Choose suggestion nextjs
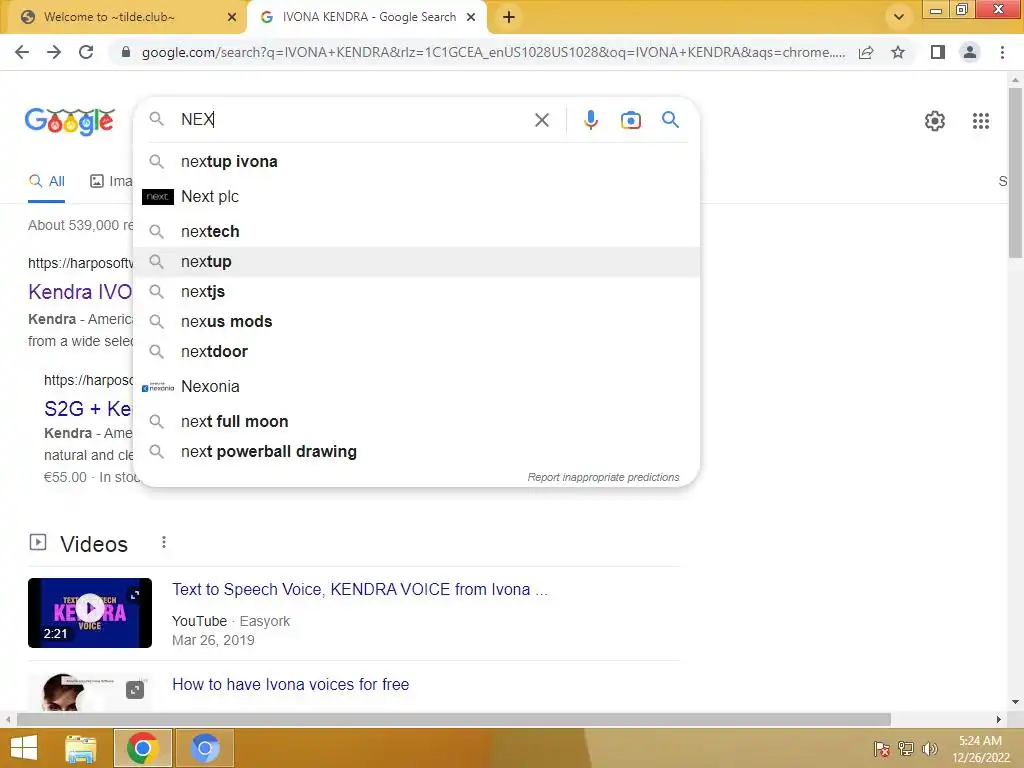Viewport: 1024px width, 768px height. coord(416,292)
